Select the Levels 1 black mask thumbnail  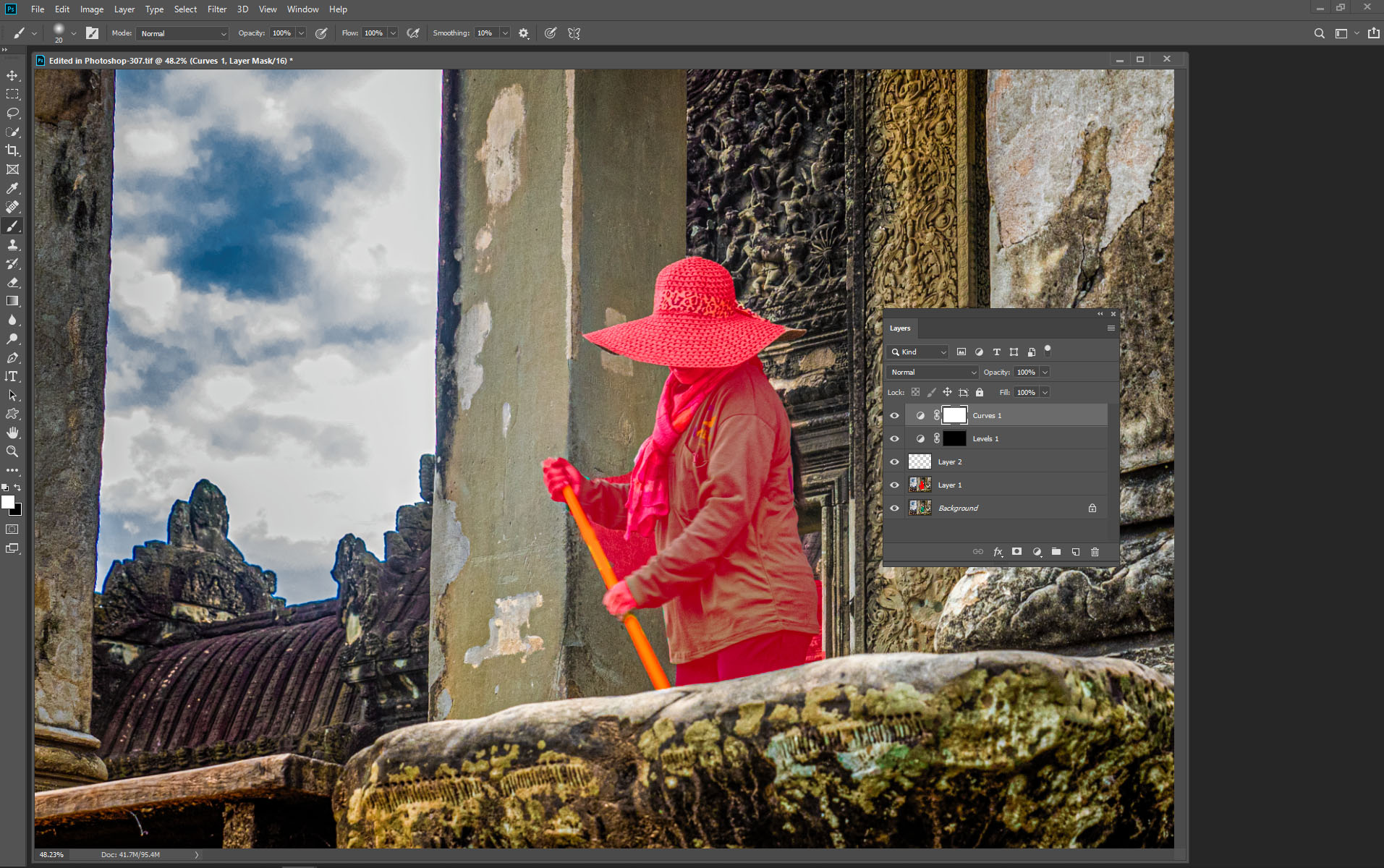pyautogui.click(x=954, y=438)
